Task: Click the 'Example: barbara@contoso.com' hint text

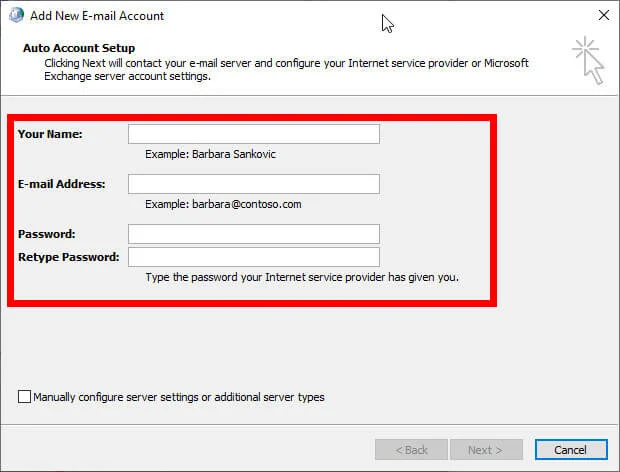Action: pos(223,204)
